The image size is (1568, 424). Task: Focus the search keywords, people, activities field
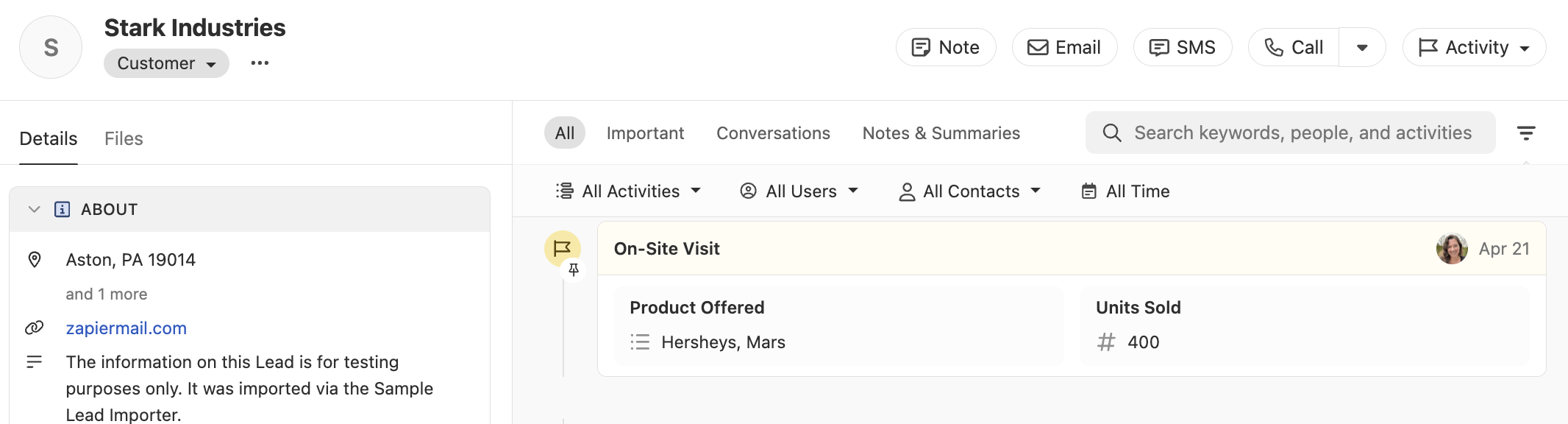[x=1290, y=132]
